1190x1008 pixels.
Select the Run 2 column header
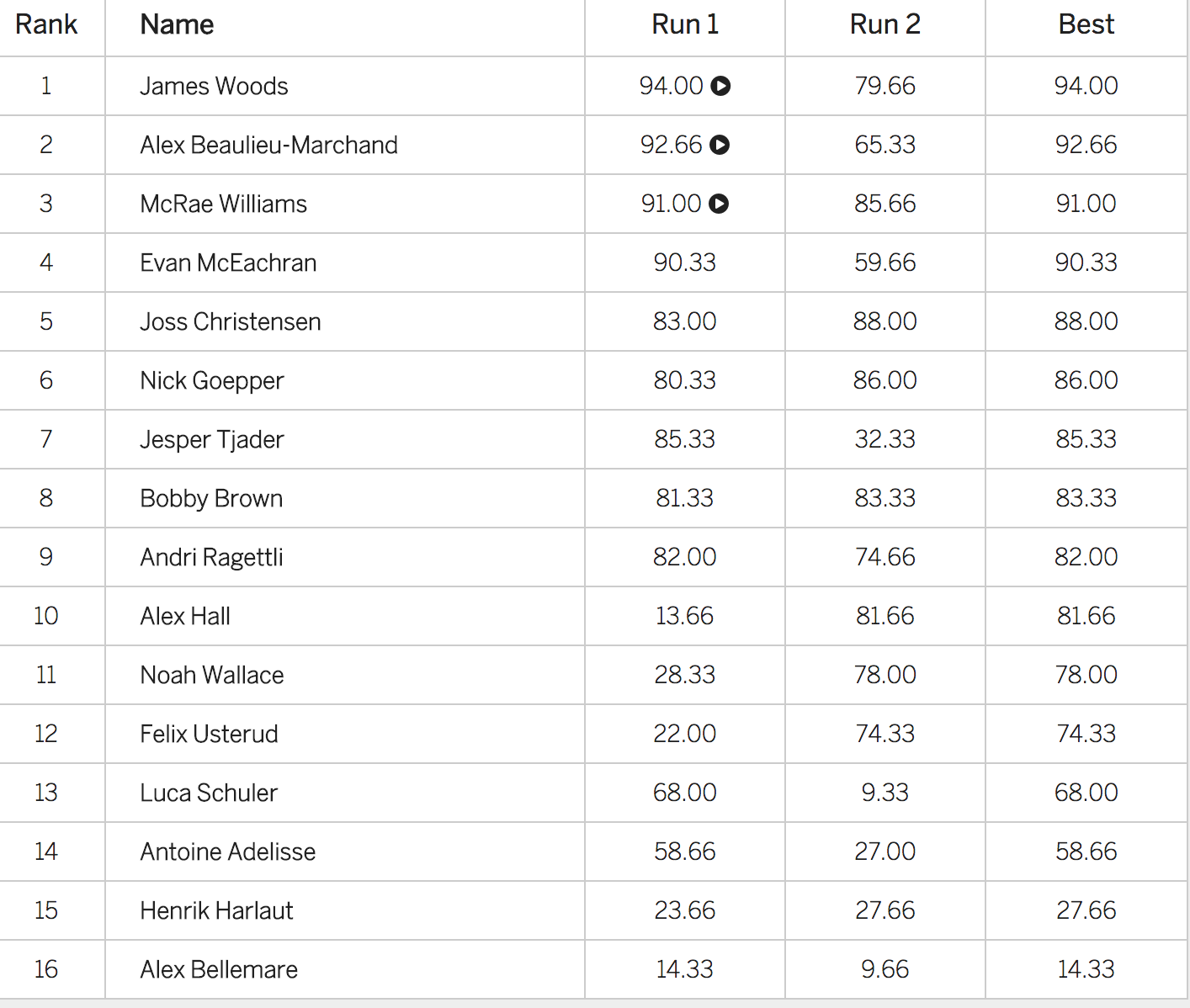click(x=885, y=24)
